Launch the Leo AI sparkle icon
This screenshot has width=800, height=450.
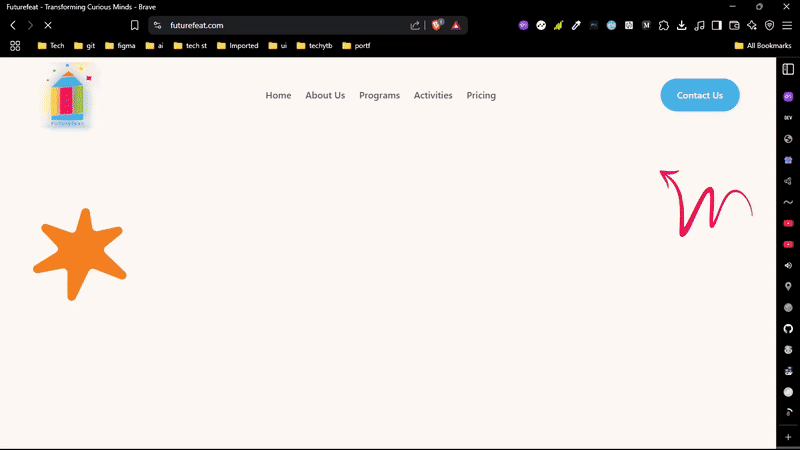tap(751, 25)
